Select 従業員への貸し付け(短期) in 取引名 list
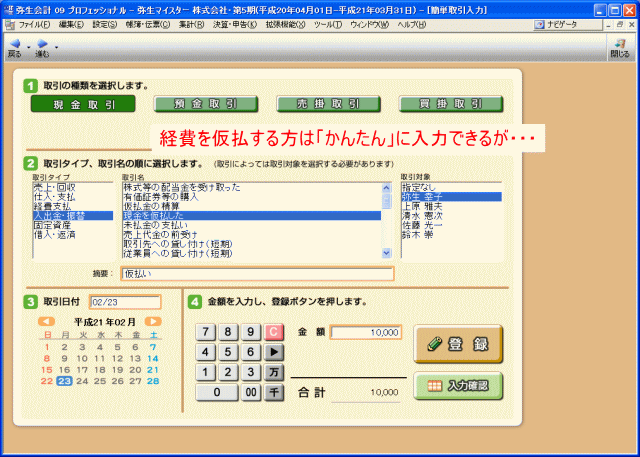Screen dimensions: 640x457 tap(252, 253)
